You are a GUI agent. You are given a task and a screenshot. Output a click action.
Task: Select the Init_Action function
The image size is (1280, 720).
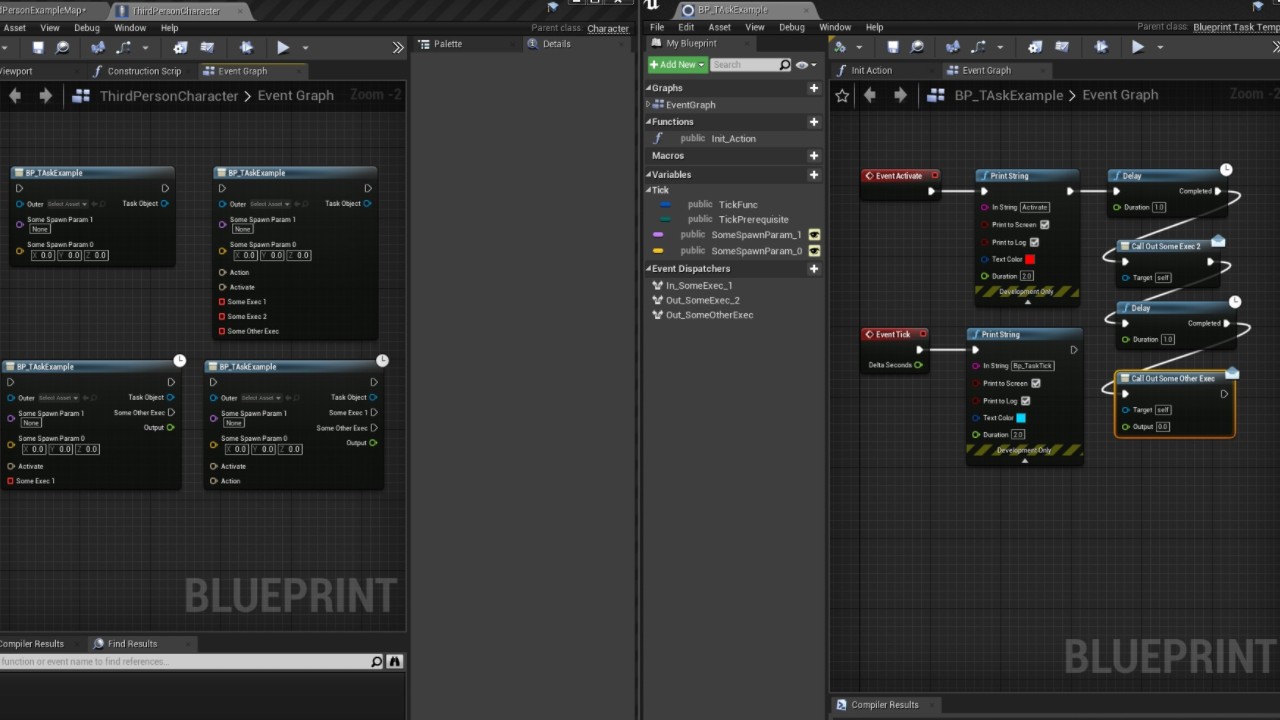tap(733, 139)
